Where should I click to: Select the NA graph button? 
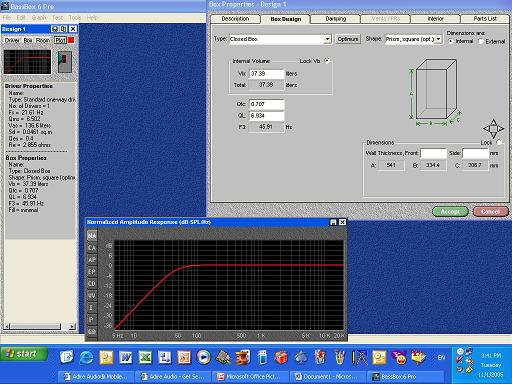click(92, 236)
